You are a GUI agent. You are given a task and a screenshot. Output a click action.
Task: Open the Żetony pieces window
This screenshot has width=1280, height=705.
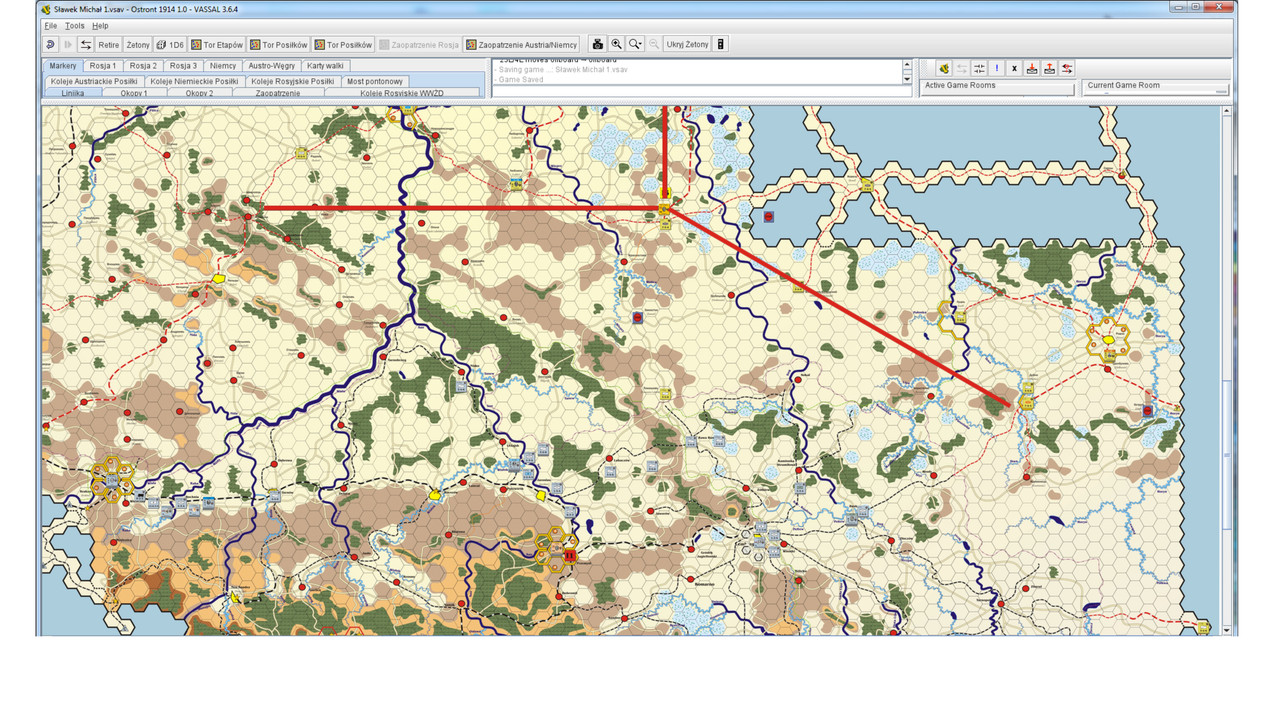[x=138, y=44]
